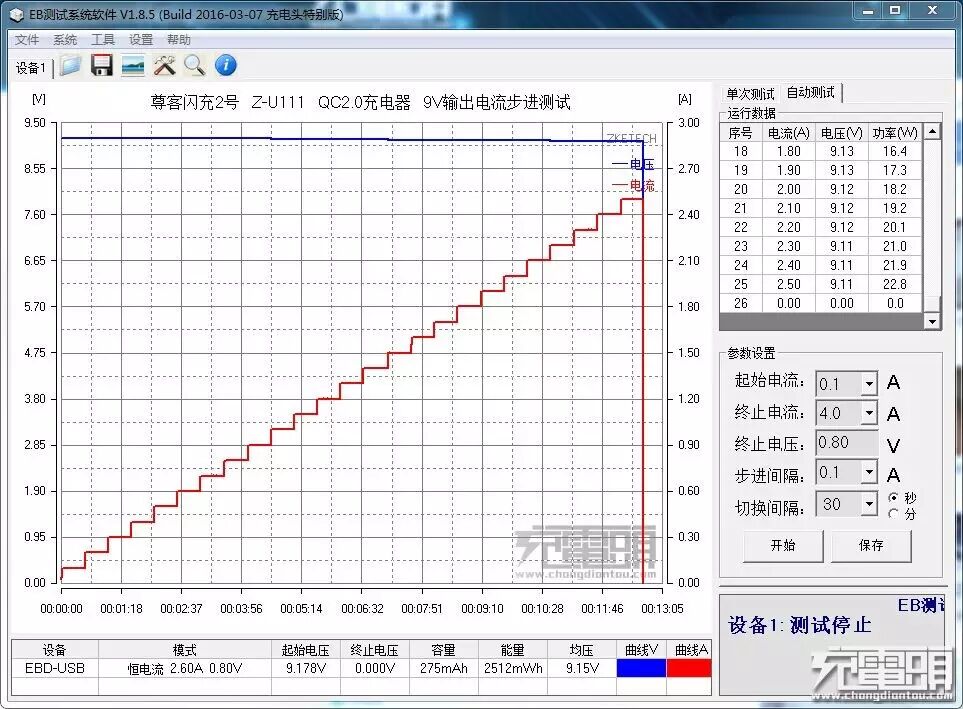963x709 pixels.
Task: Click the 恒电流 2.60A 0.80V mode cell
Action: pyautogui.click(x=184, y=668)
